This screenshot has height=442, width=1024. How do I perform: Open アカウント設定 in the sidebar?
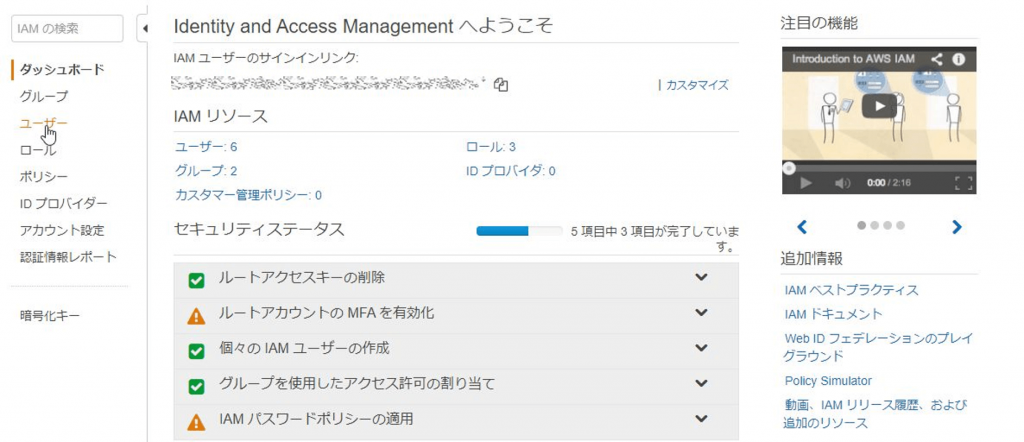62,230
